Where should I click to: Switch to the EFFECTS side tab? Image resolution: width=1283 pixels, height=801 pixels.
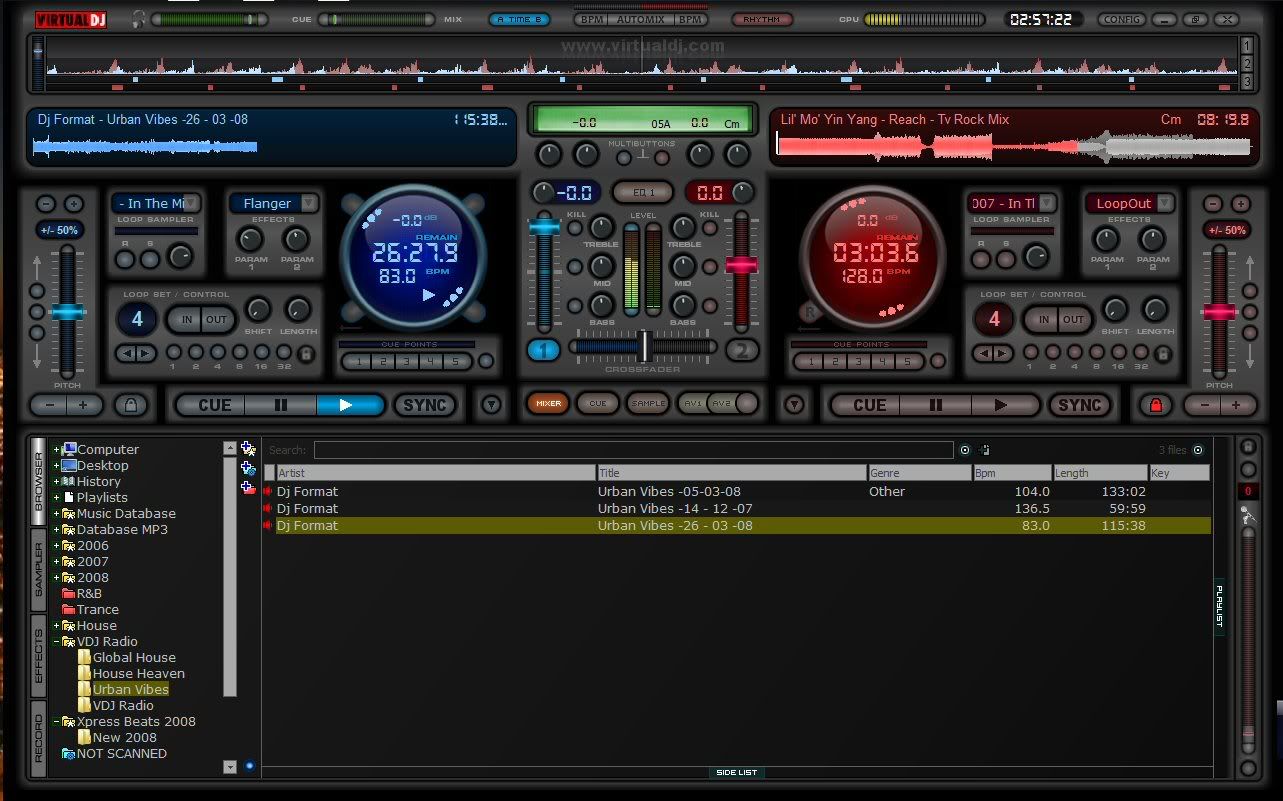(x=39, y=656)
